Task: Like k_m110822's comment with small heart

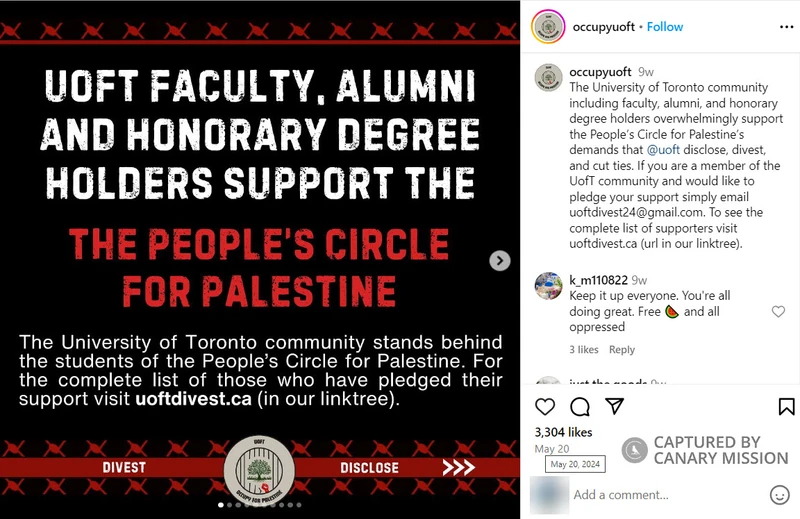Action: click(779, 312)
